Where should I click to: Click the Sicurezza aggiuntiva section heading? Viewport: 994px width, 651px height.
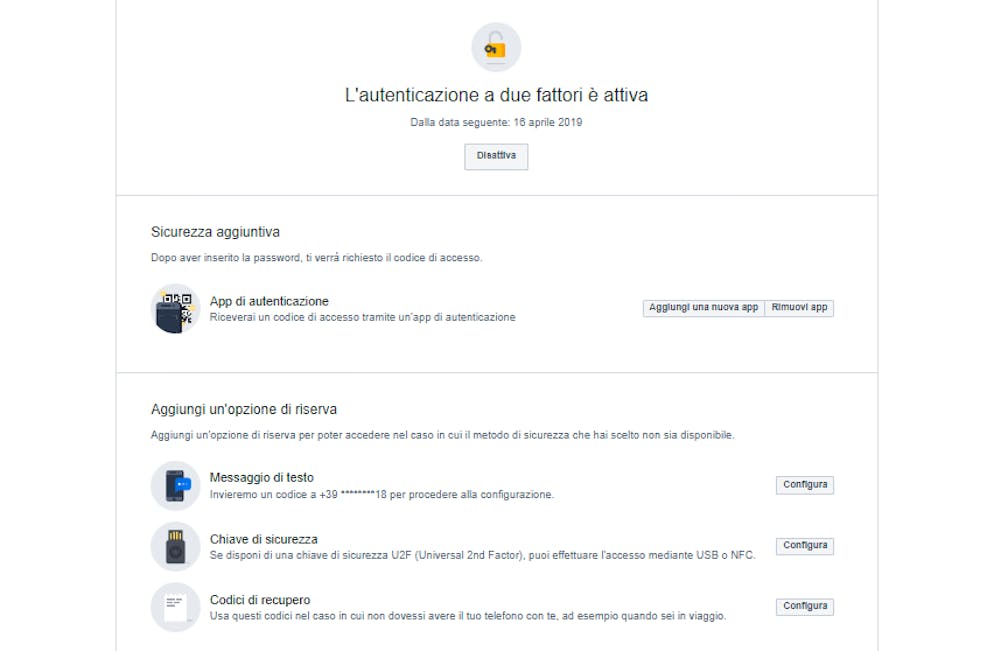pyautogui.click(x=215, y=232)
